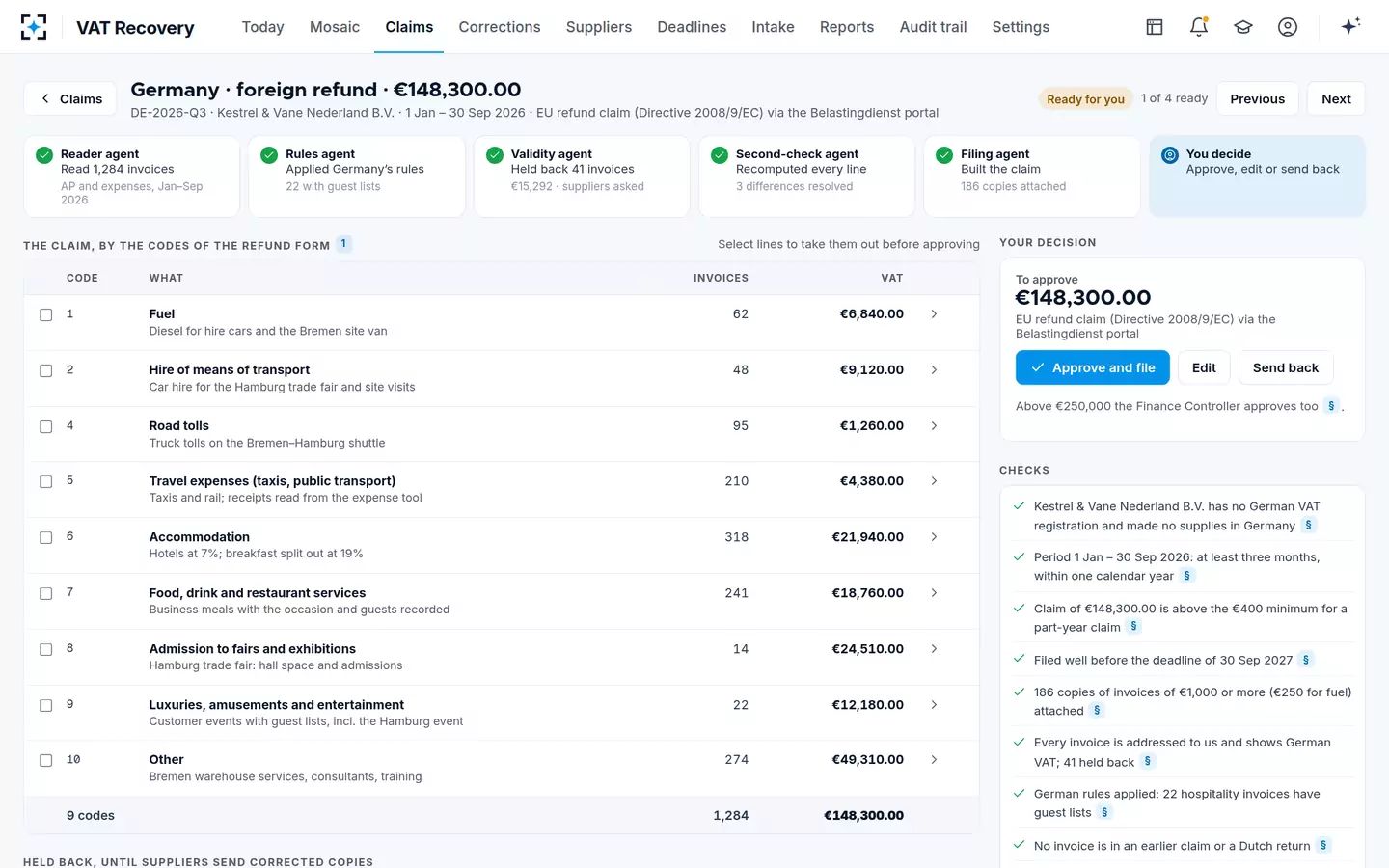Select the Fuel line checkbox

45,315
